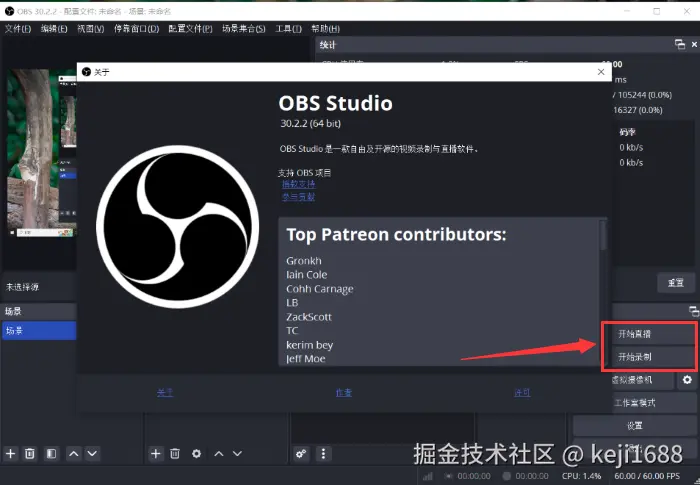Click the 场景 panel header
The image size is (700, 485).
(13, 311)
